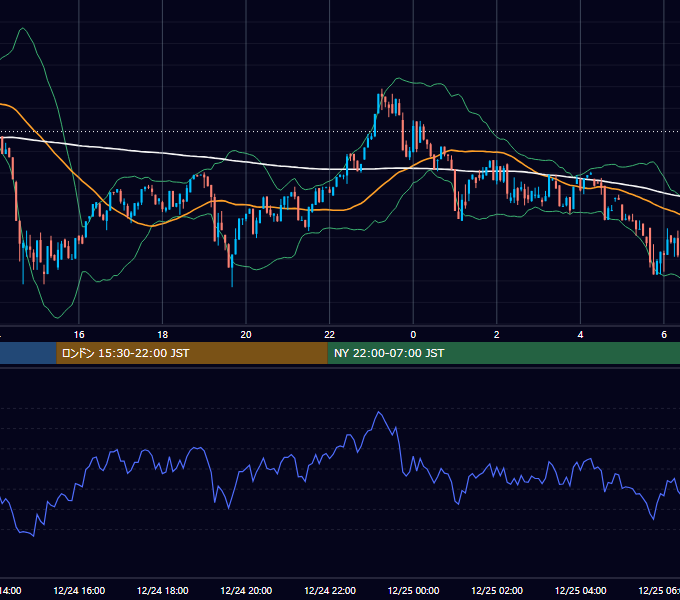
Task: Select the orange moving average line
Action: (330, 209)
